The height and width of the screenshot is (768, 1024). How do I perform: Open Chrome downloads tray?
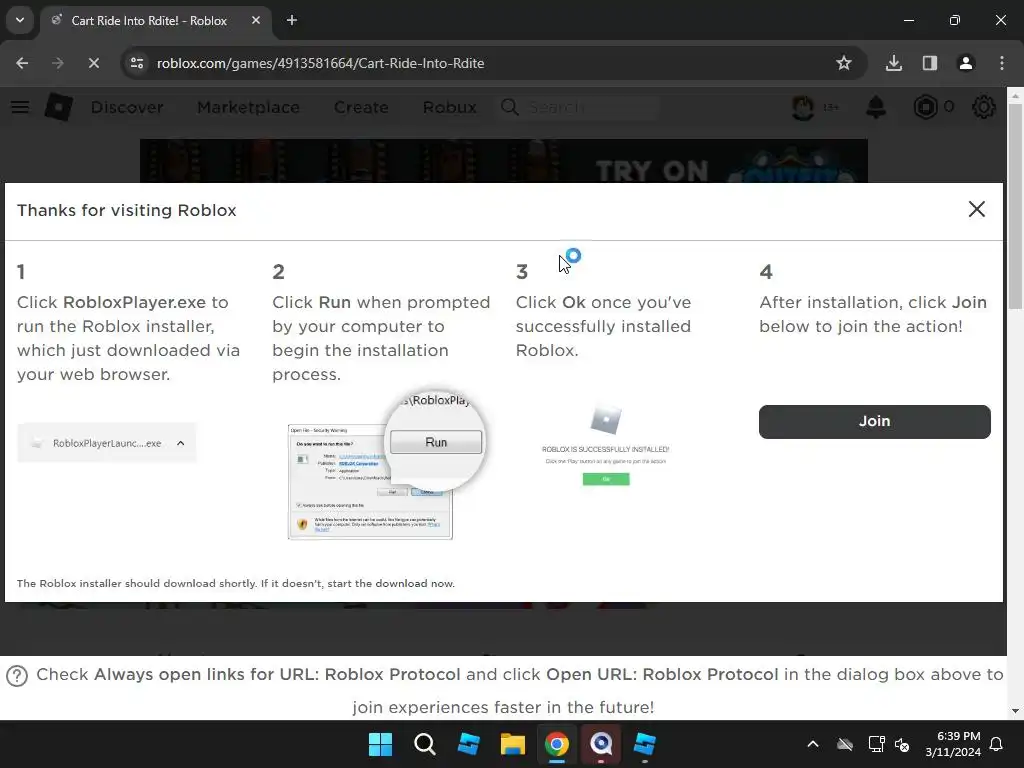tap(893, 63)
